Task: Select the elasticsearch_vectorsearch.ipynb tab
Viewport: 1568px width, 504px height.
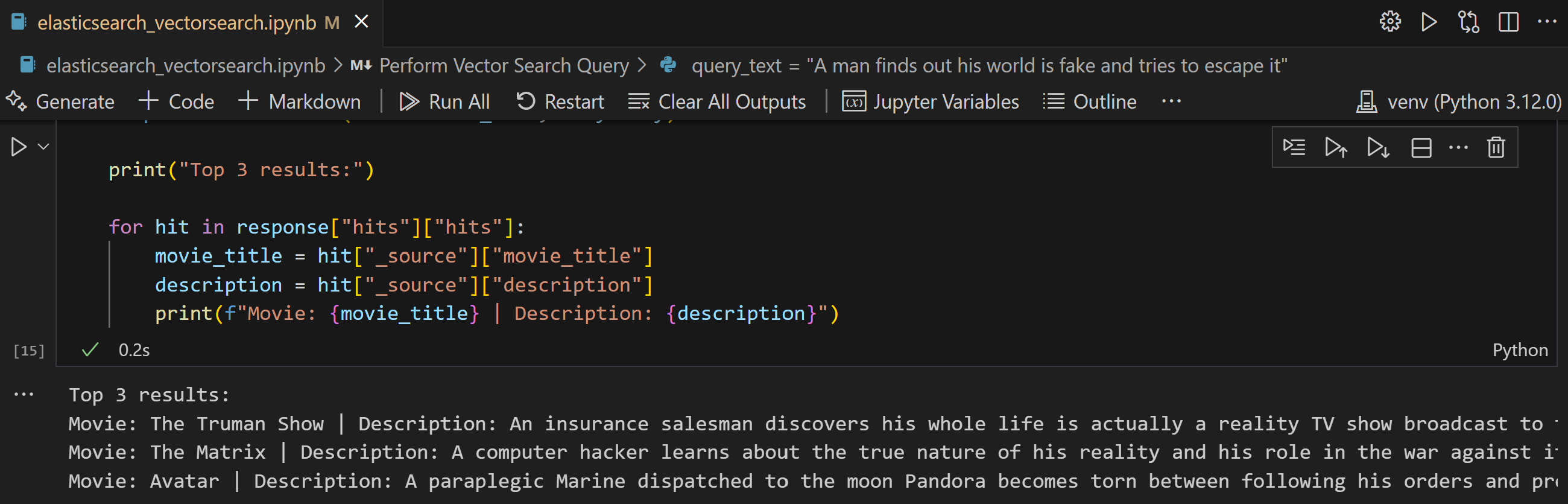Action: point(177,22)
